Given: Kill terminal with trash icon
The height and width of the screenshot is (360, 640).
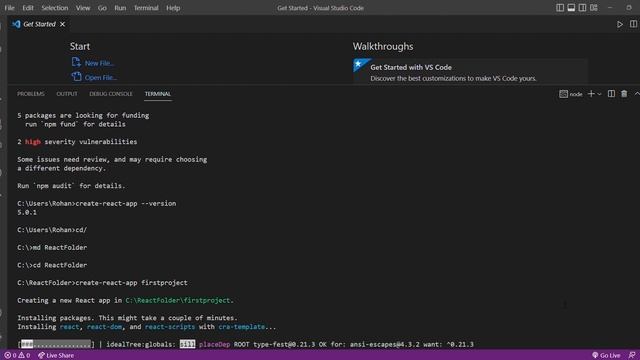Looking at the screenshot, I should click(x=624, y=94).
